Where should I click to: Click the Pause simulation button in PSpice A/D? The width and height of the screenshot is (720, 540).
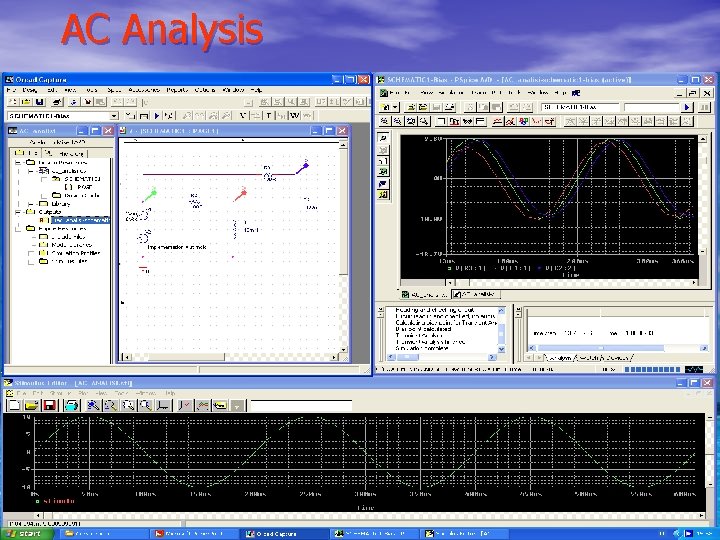click(704, 107)
